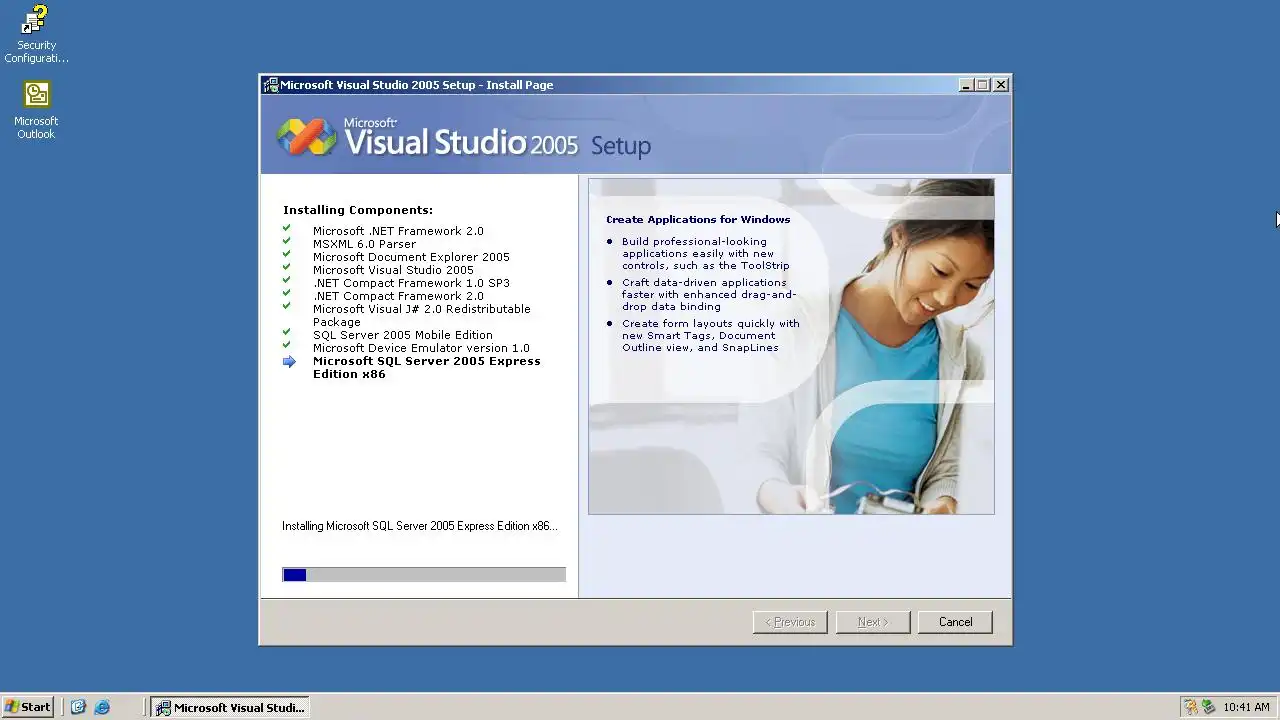Click the checkmark beside Microsoft Visual Studio 2005
1280x720 pixels.
click(287, 268)
